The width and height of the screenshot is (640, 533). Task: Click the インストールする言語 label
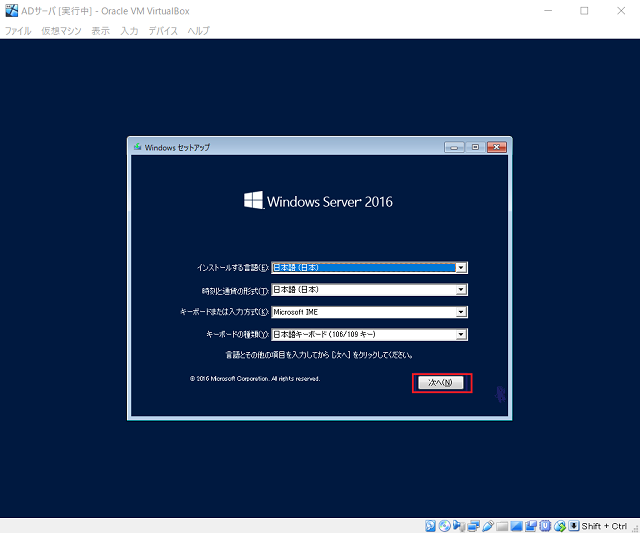coord(233,268)
